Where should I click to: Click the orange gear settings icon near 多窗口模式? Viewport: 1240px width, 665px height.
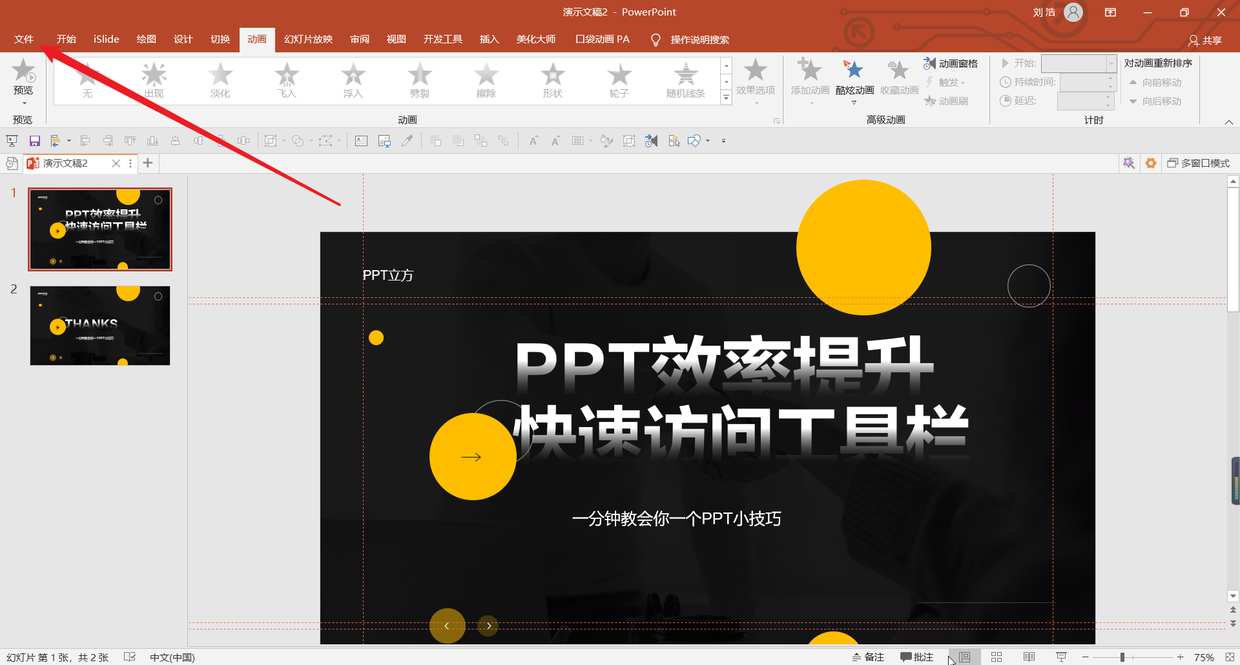(1151, 163)
